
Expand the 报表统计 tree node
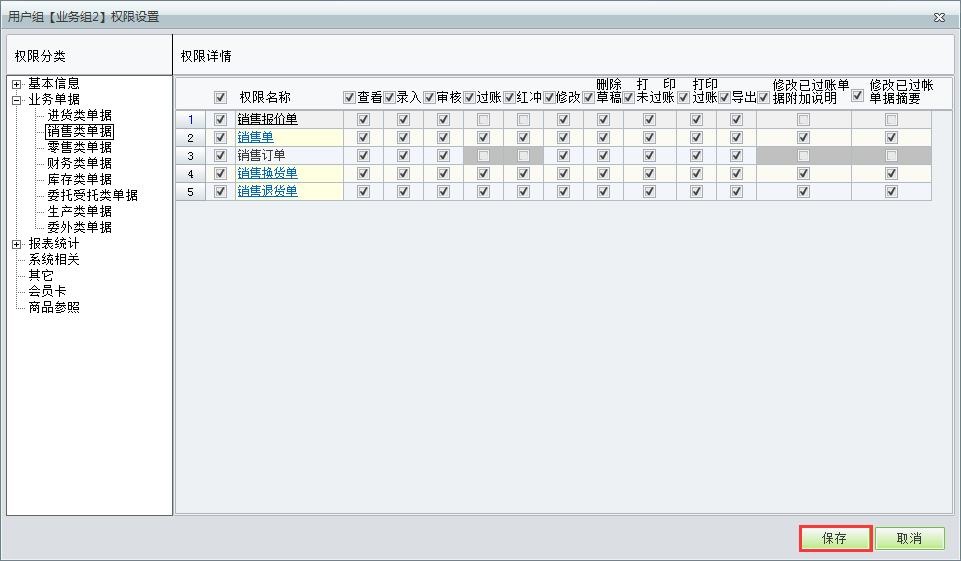coord(17,244)
